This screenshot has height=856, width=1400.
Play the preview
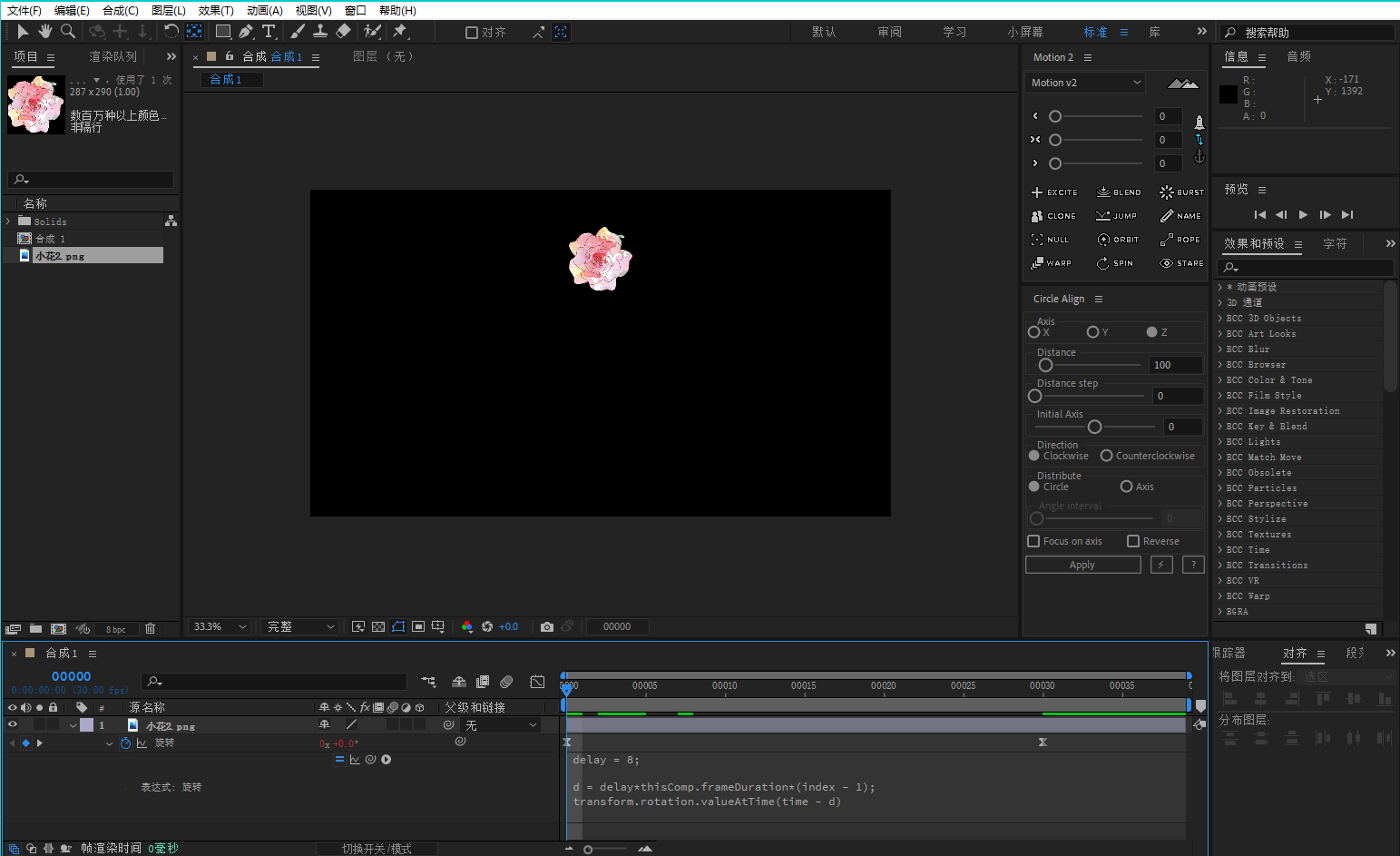1303,215
